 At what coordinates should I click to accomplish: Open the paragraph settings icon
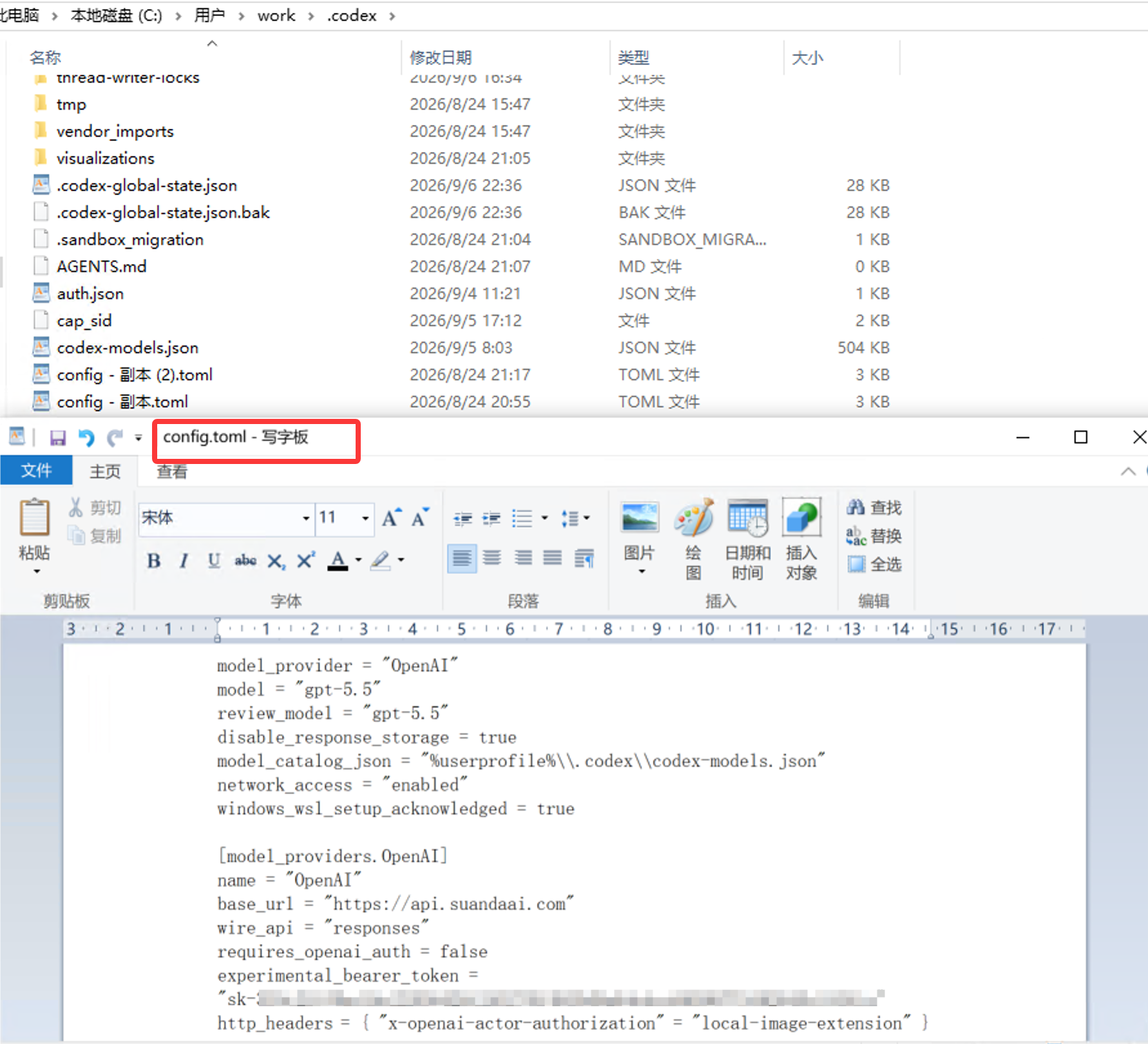584,558
